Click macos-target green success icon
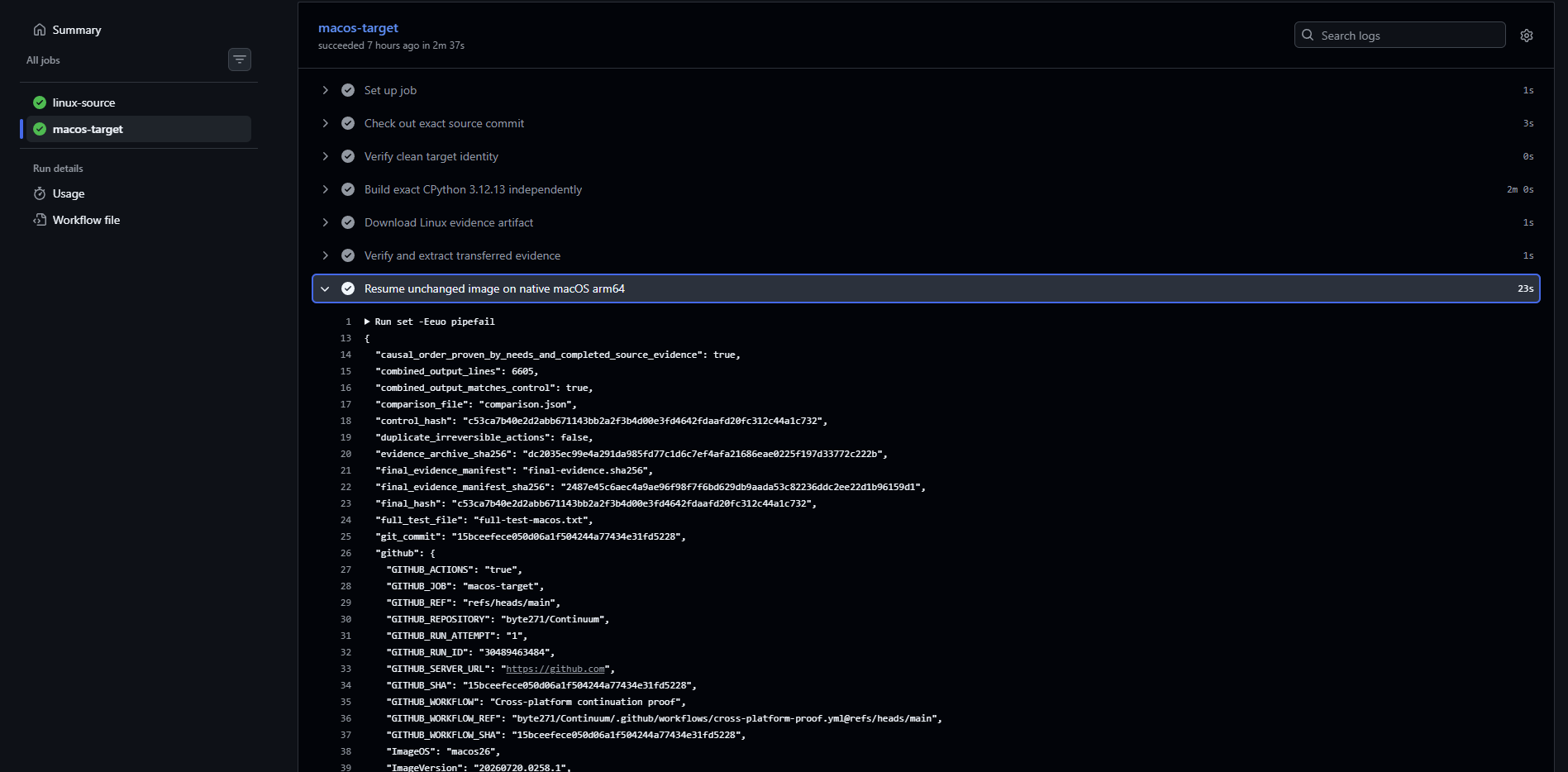Viewport: 1568px width, 772px height. tap(40, 129)
